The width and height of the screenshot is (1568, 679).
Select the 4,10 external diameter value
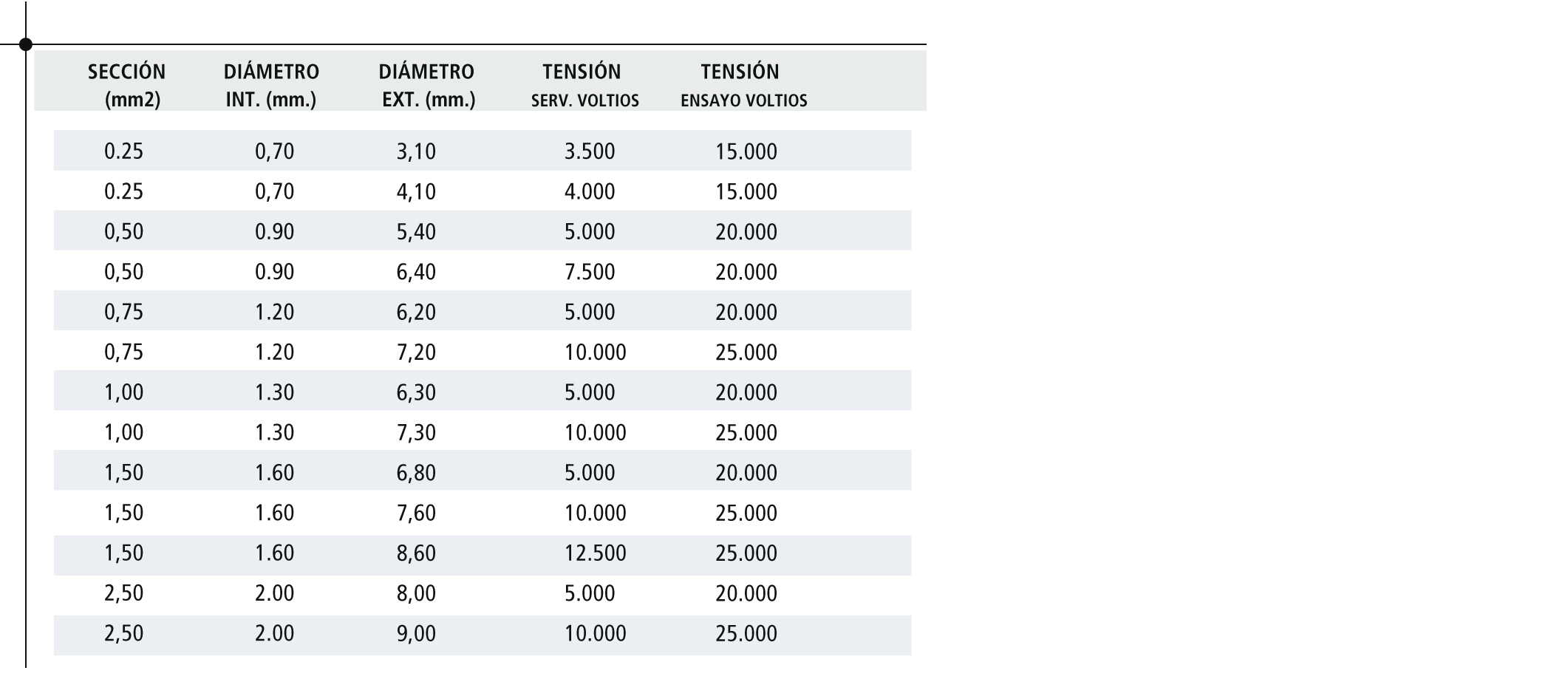416,191
